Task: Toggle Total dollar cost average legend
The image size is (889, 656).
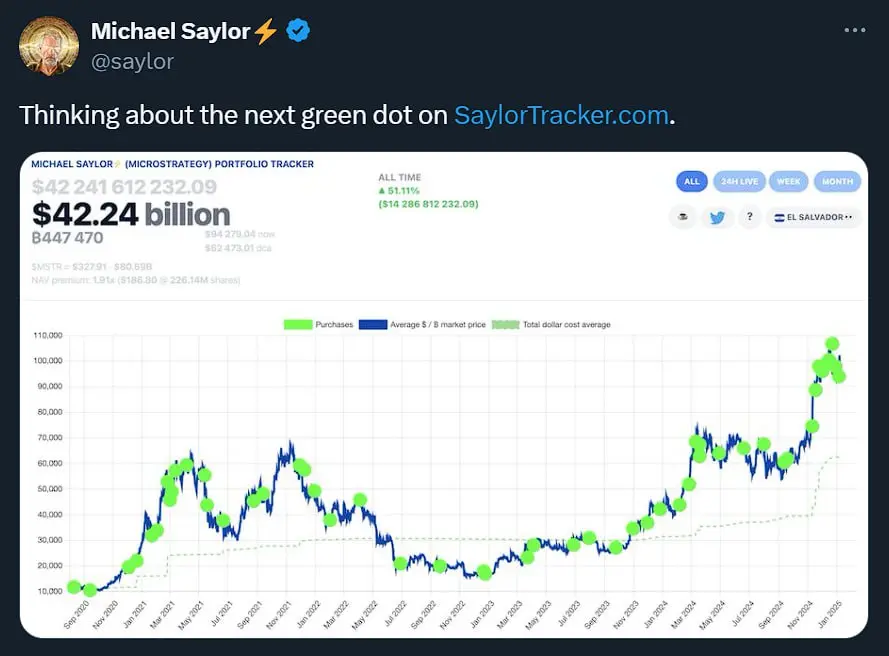Action: (x=552, y=324)
